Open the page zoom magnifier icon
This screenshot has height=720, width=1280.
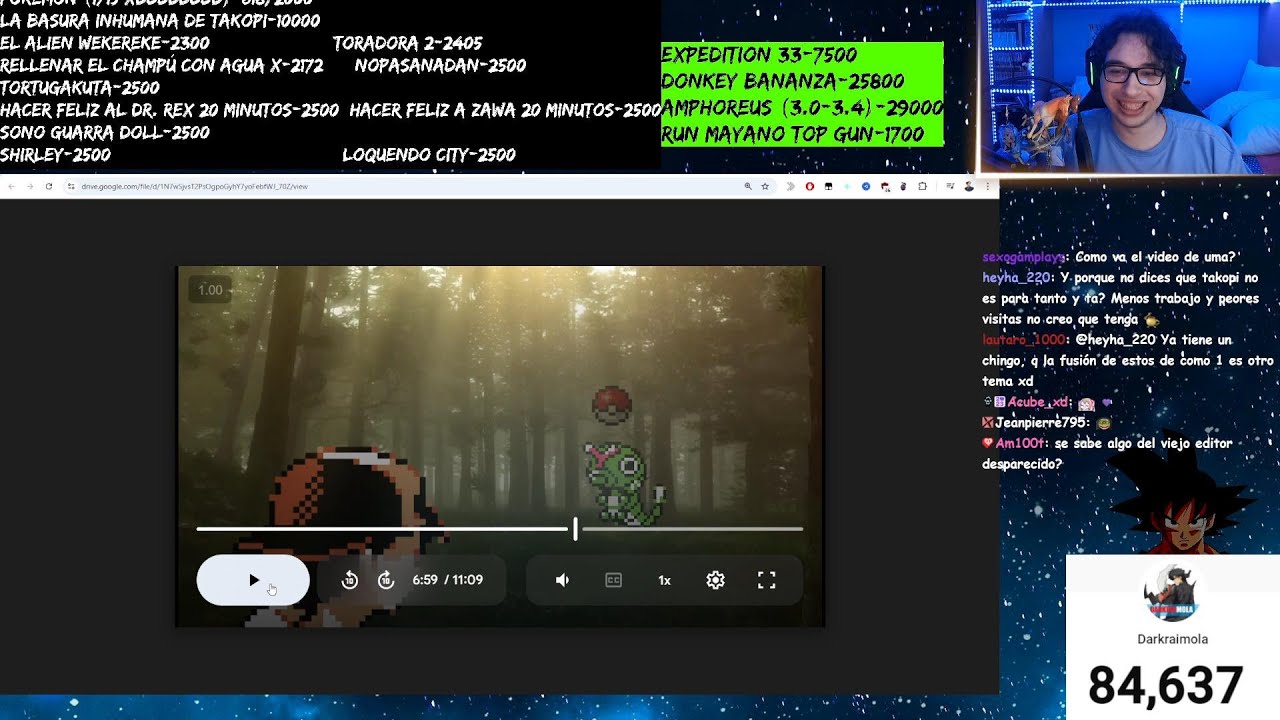[748, 186]
